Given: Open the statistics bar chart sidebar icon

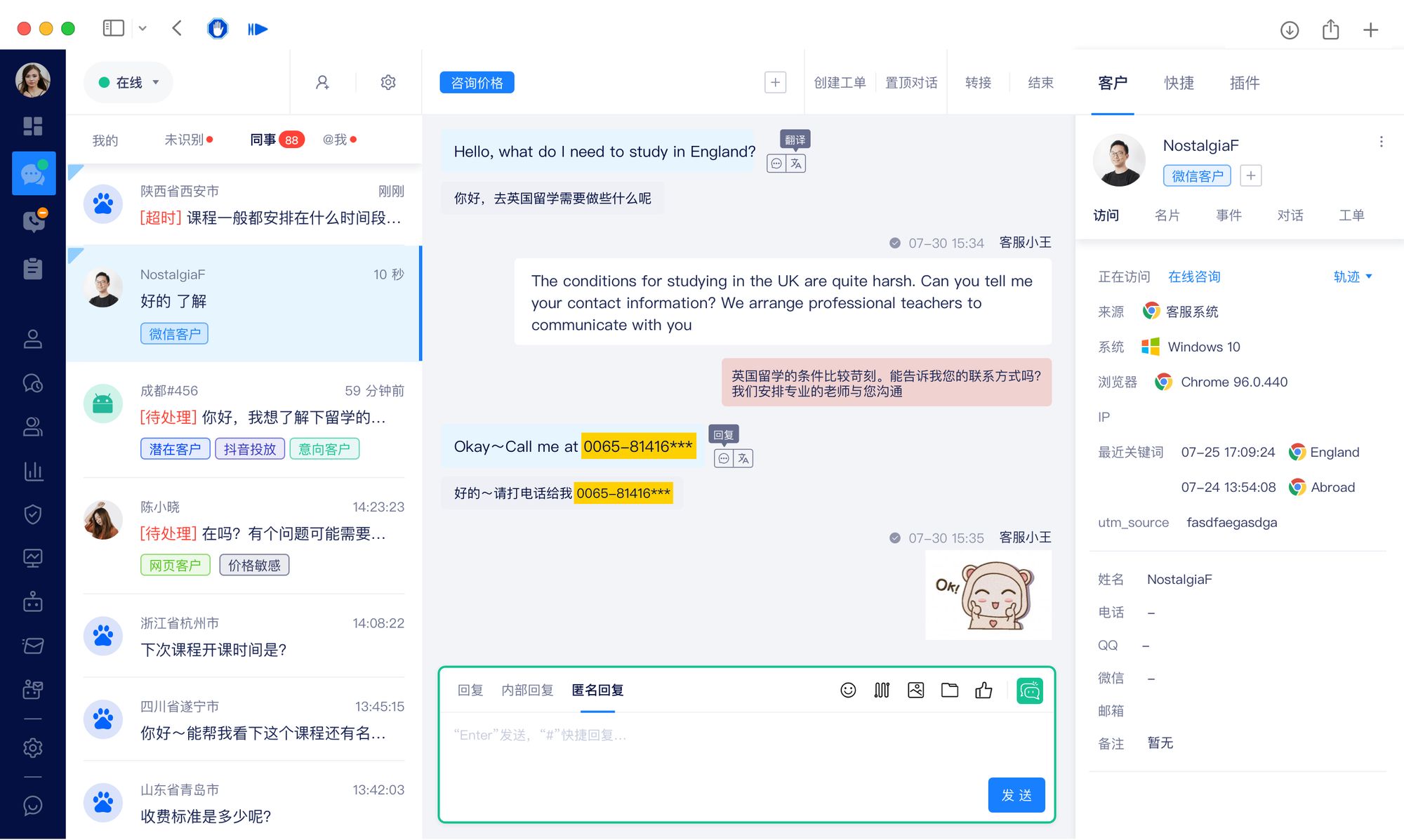Looking at the screenshot, I should coord(33,471).
